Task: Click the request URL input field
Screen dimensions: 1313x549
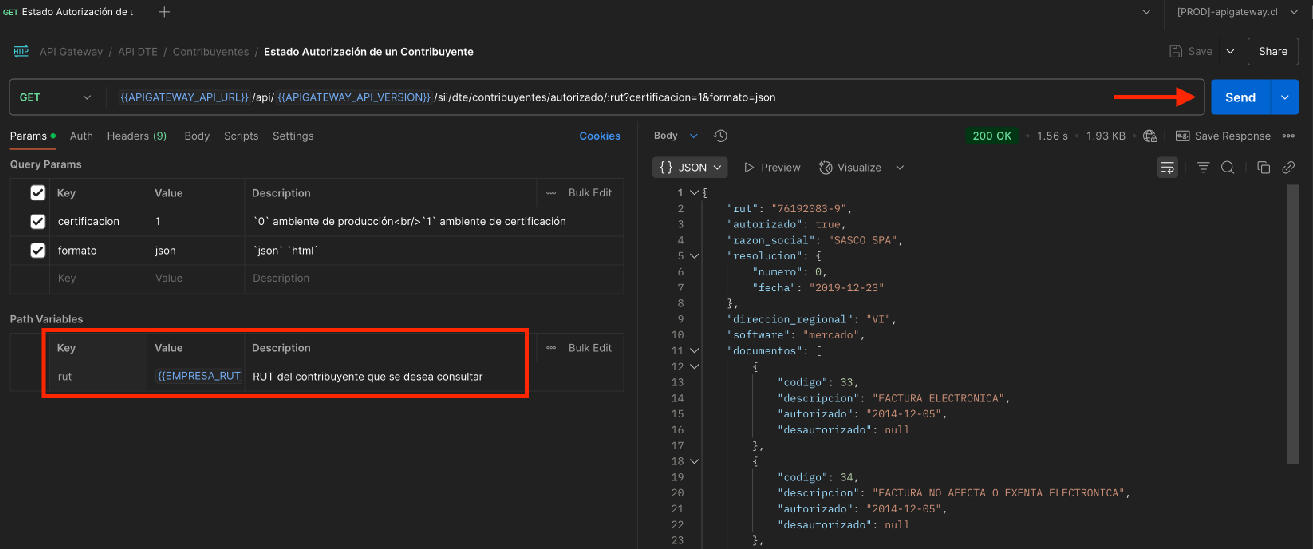Action: 600,97
